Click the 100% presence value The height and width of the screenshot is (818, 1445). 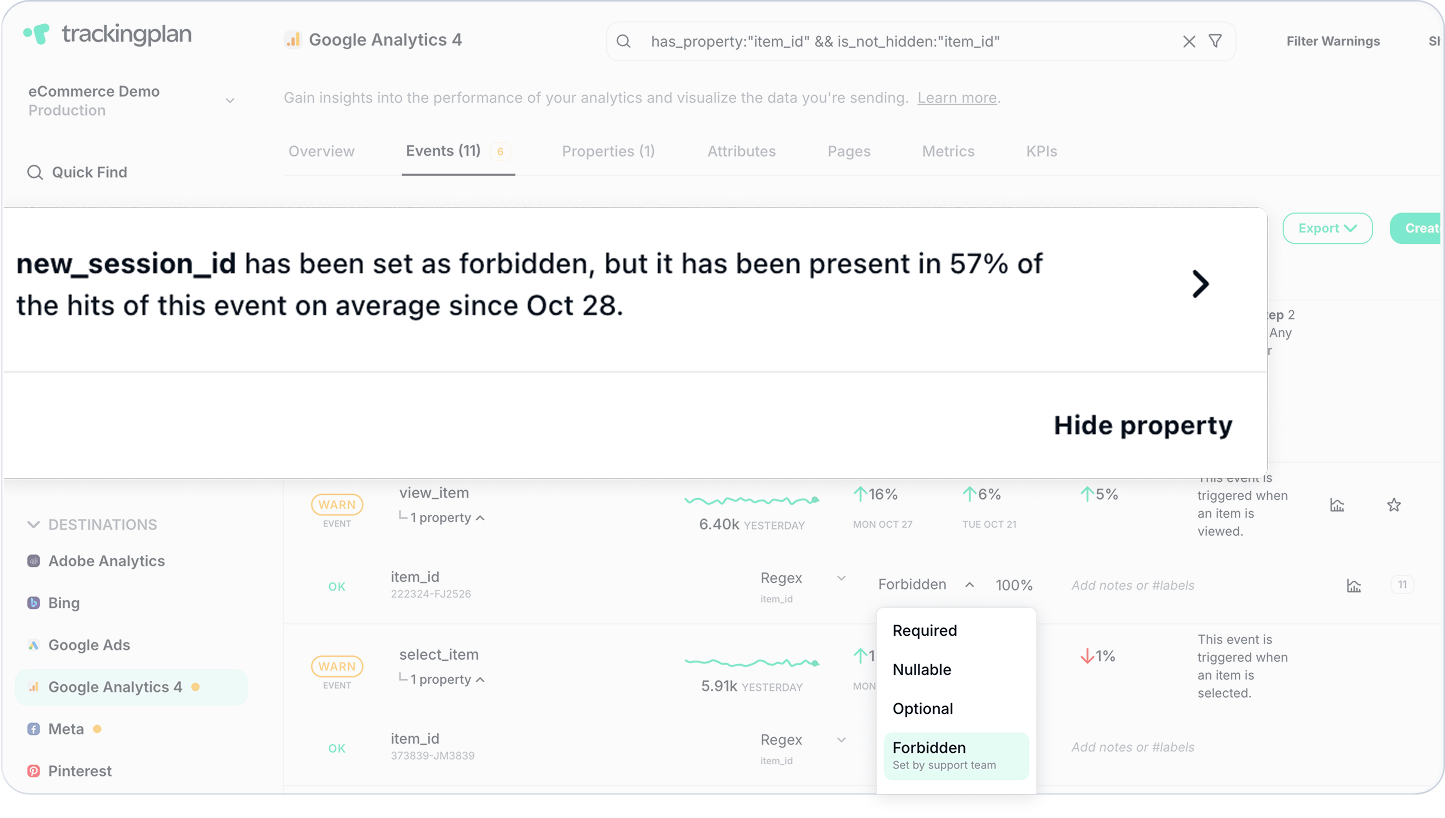(x=1014, y=585)
